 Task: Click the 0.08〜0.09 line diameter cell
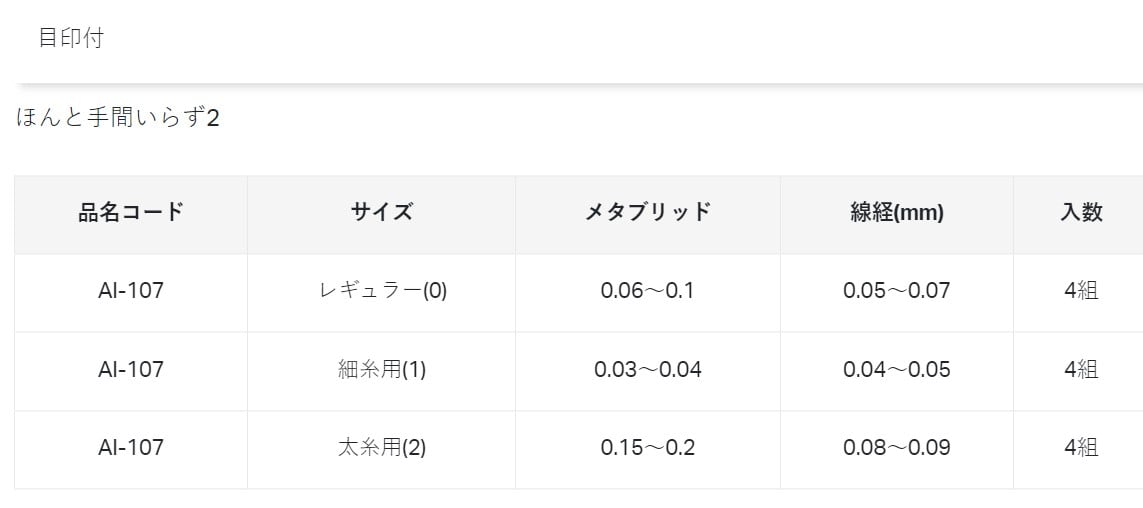tap(896, 447)
